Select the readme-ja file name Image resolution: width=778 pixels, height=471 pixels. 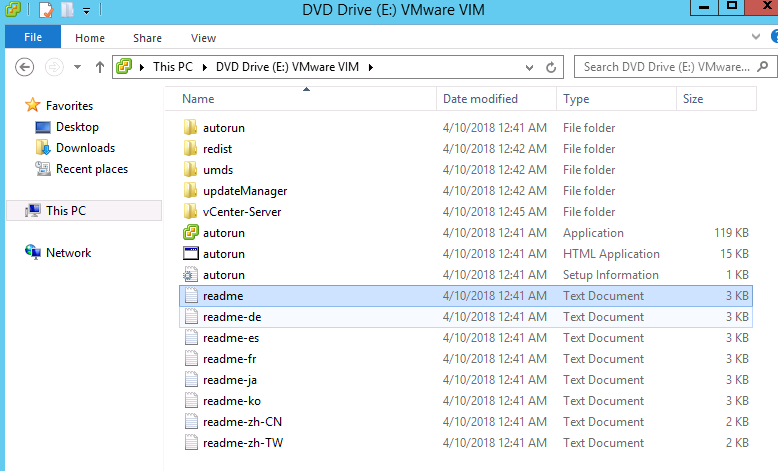coord(230,380)
